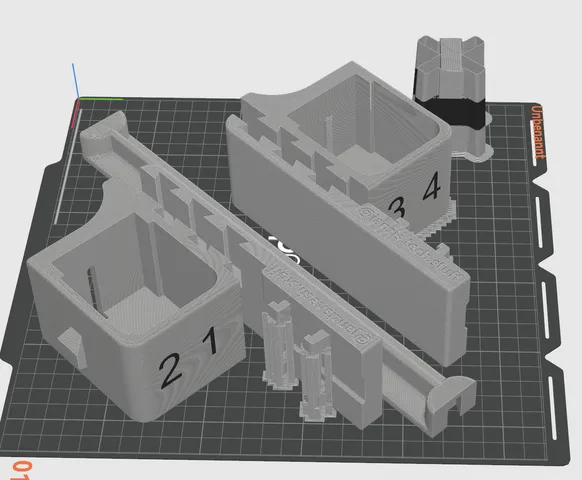The height and width of the screenshot is (480, 582).
Task: Click the black band on the prime tower
Action: pos(449,111)
